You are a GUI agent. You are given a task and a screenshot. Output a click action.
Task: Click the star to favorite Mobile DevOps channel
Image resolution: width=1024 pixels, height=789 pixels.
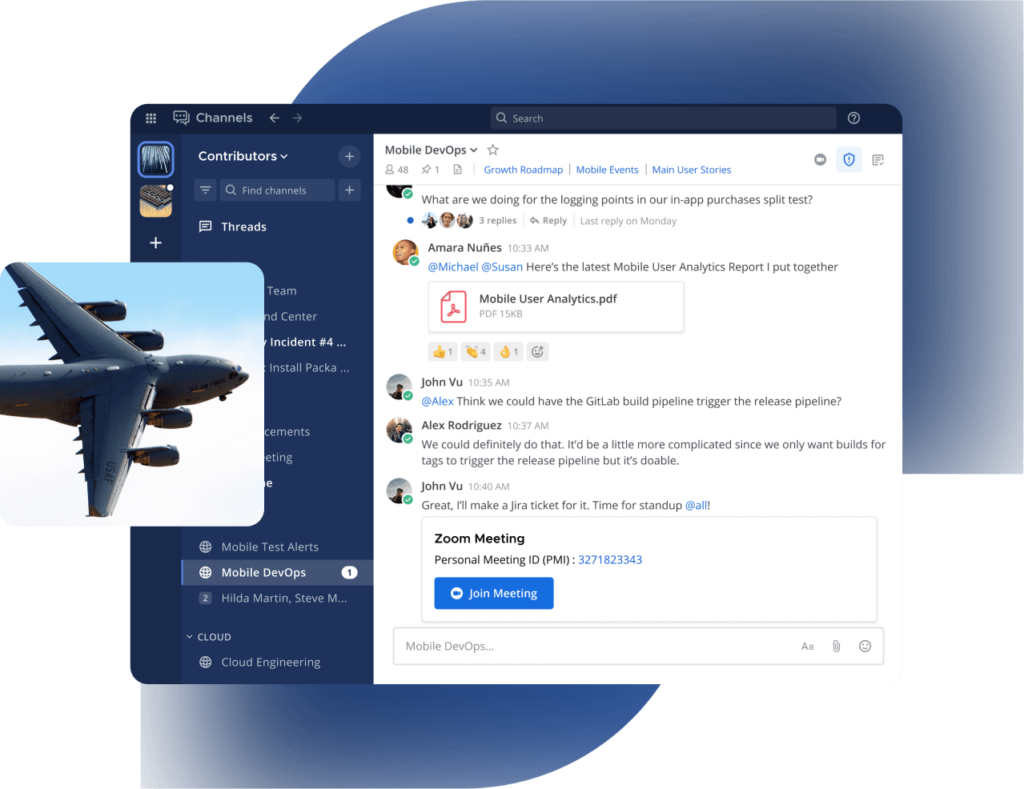pyautogui.click(x=492, y=148)
